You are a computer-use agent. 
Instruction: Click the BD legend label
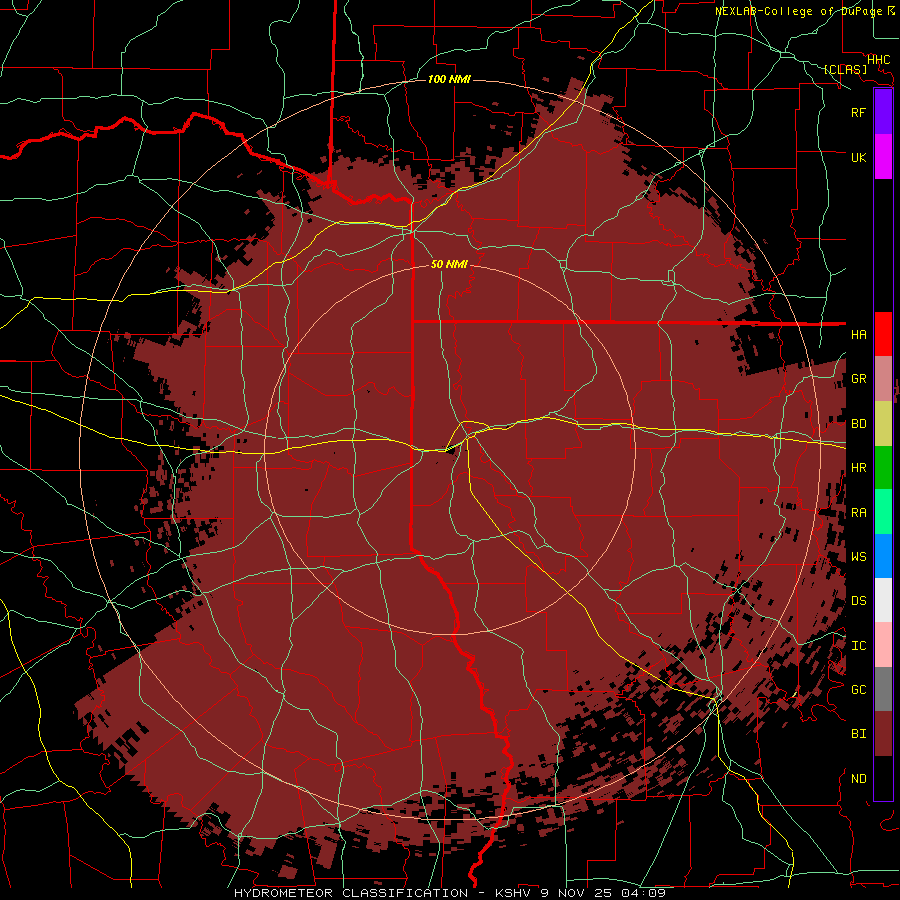tap(859, 424)
